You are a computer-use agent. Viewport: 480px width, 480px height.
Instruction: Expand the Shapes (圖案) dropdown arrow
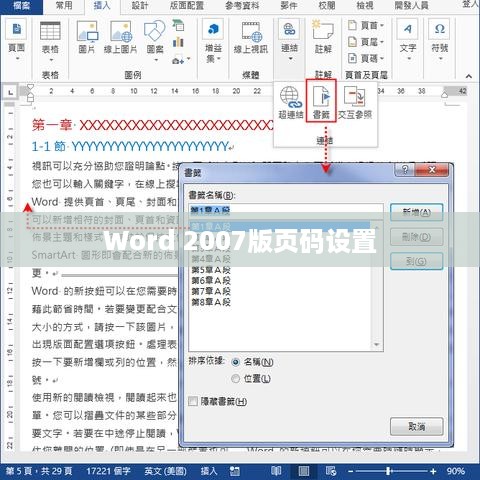point(156,60)
